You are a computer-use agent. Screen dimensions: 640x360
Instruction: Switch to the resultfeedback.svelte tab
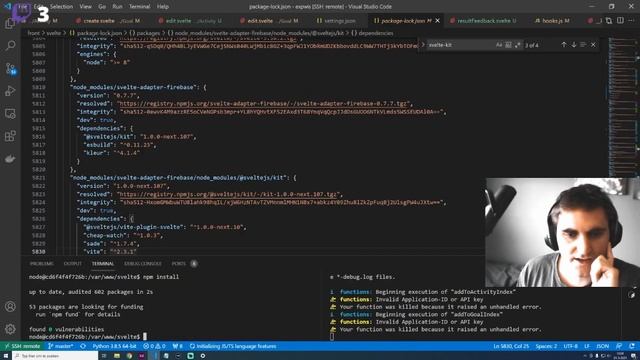pyautogui.click(x=484, y=20)
